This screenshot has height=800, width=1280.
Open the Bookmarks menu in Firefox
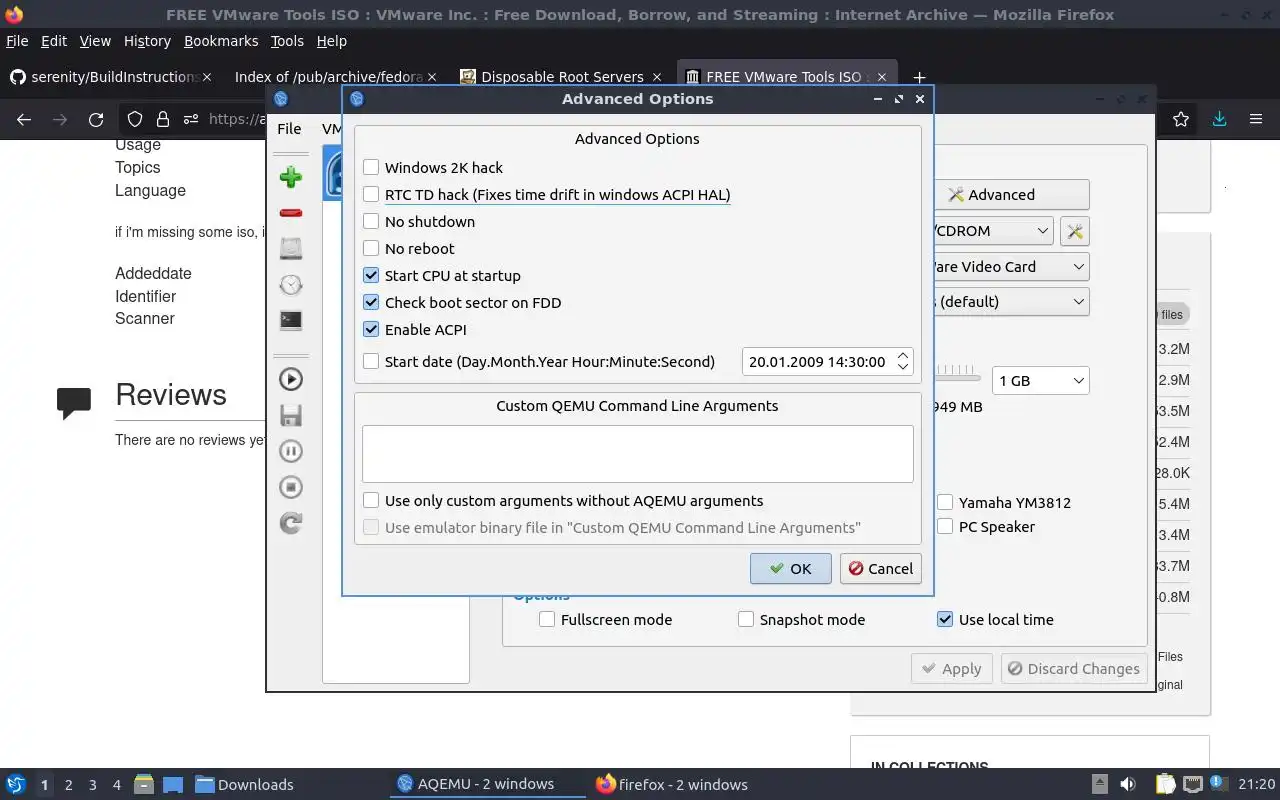221,41
